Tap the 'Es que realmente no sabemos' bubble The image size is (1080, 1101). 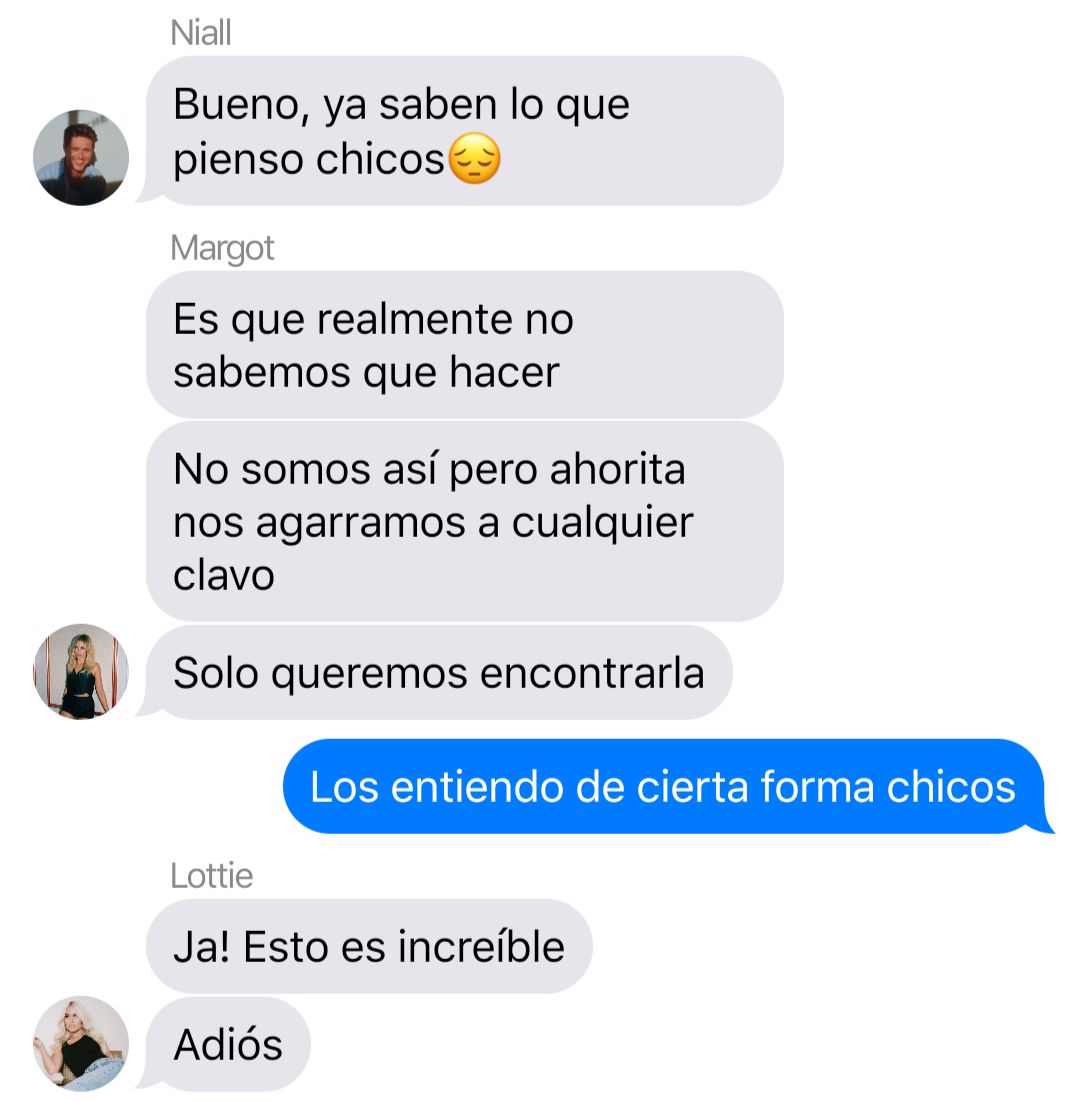tap(464, 345)
